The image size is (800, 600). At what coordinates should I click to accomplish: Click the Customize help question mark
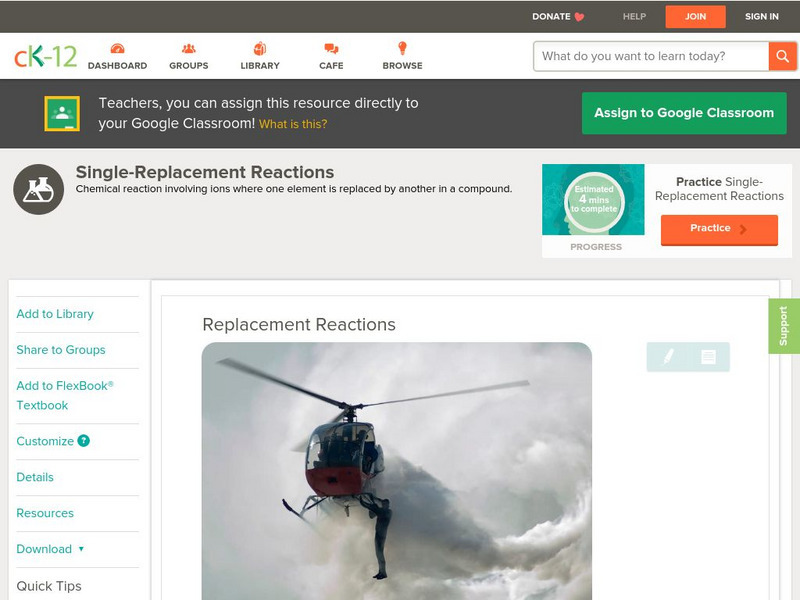tap(84, 441)
